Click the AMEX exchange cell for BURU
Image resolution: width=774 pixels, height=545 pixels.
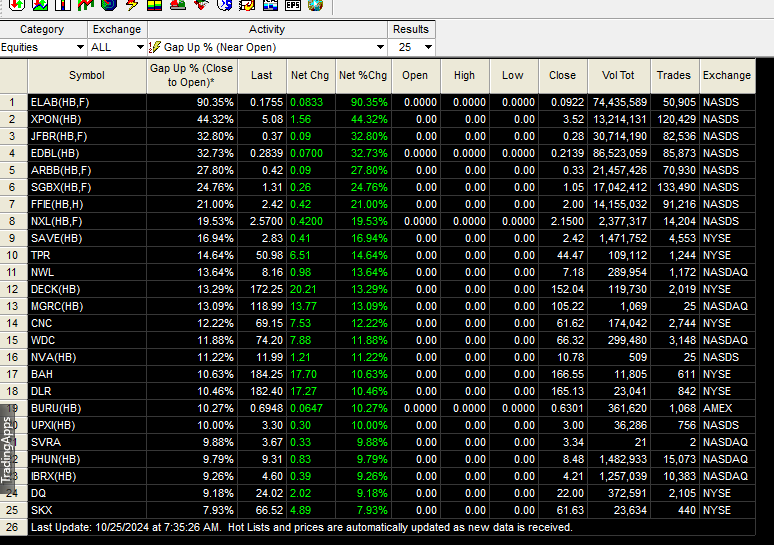727,409
